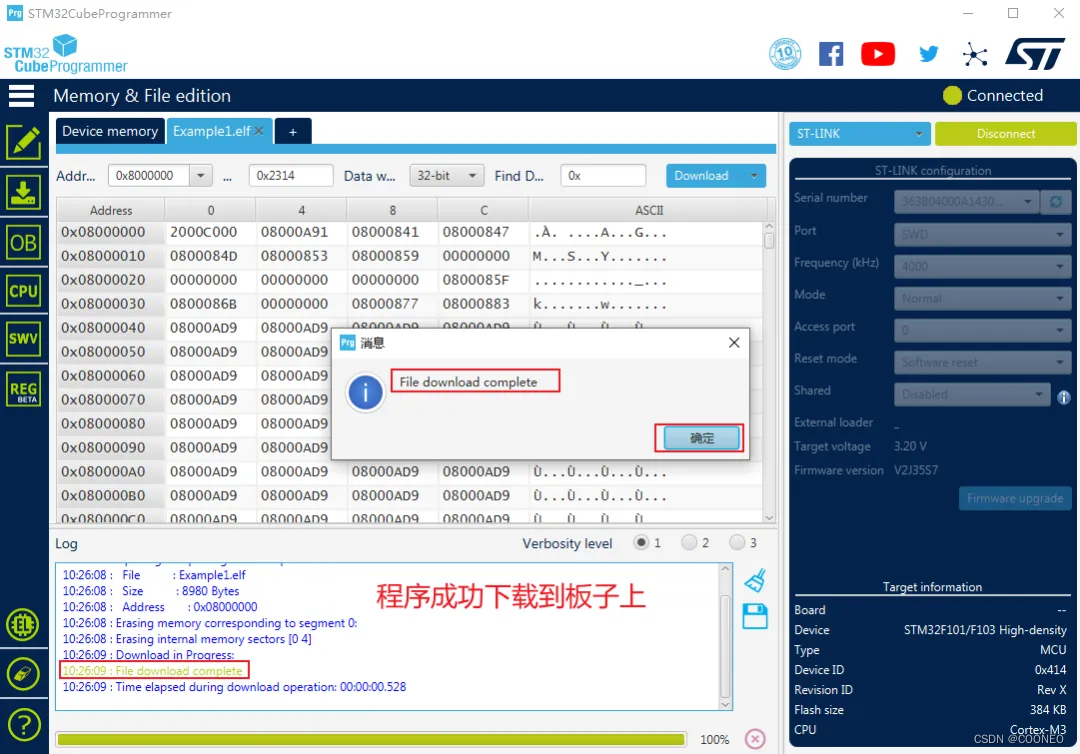Refresh the serial number list
Viewport: 1080px width, 754px height.
1055,202
